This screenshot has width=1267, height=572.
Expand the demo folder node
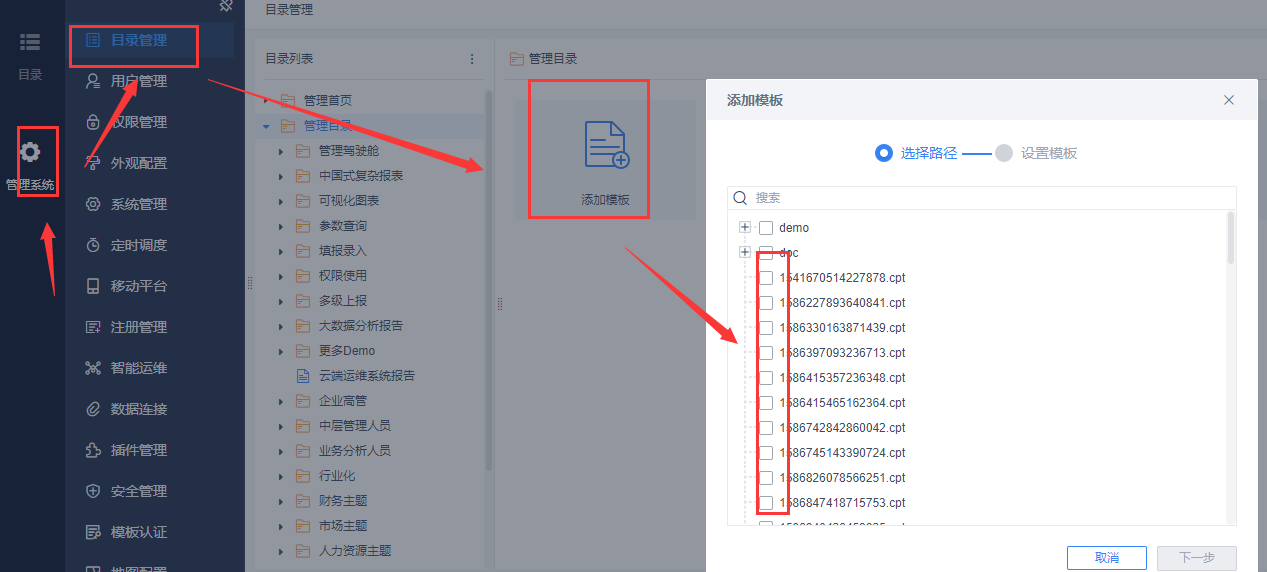[745, 228]
